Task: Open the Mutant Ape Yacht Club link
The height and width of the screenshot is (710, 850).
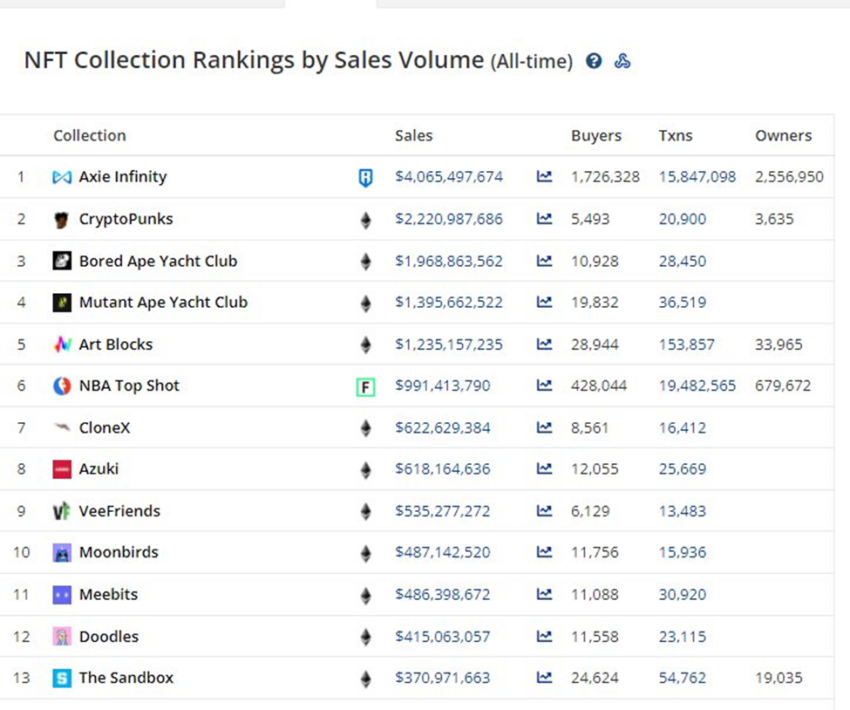Action: pyautogui.click(x=163, y=302)
